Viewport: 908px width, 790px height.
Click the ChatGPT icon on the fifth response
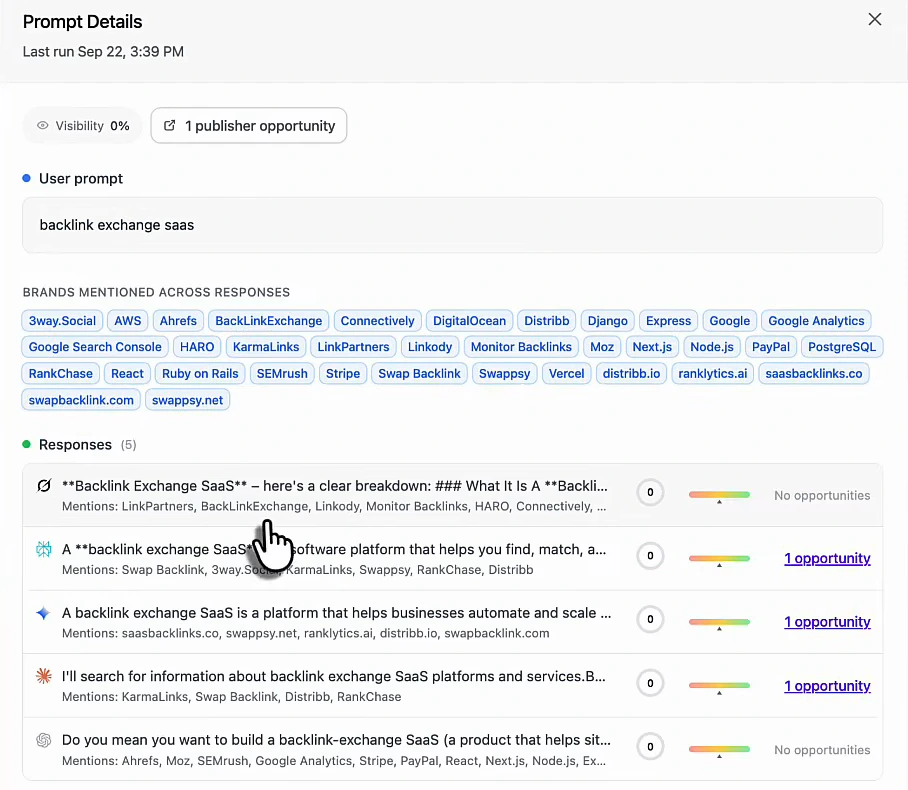(x=44, y=740)
